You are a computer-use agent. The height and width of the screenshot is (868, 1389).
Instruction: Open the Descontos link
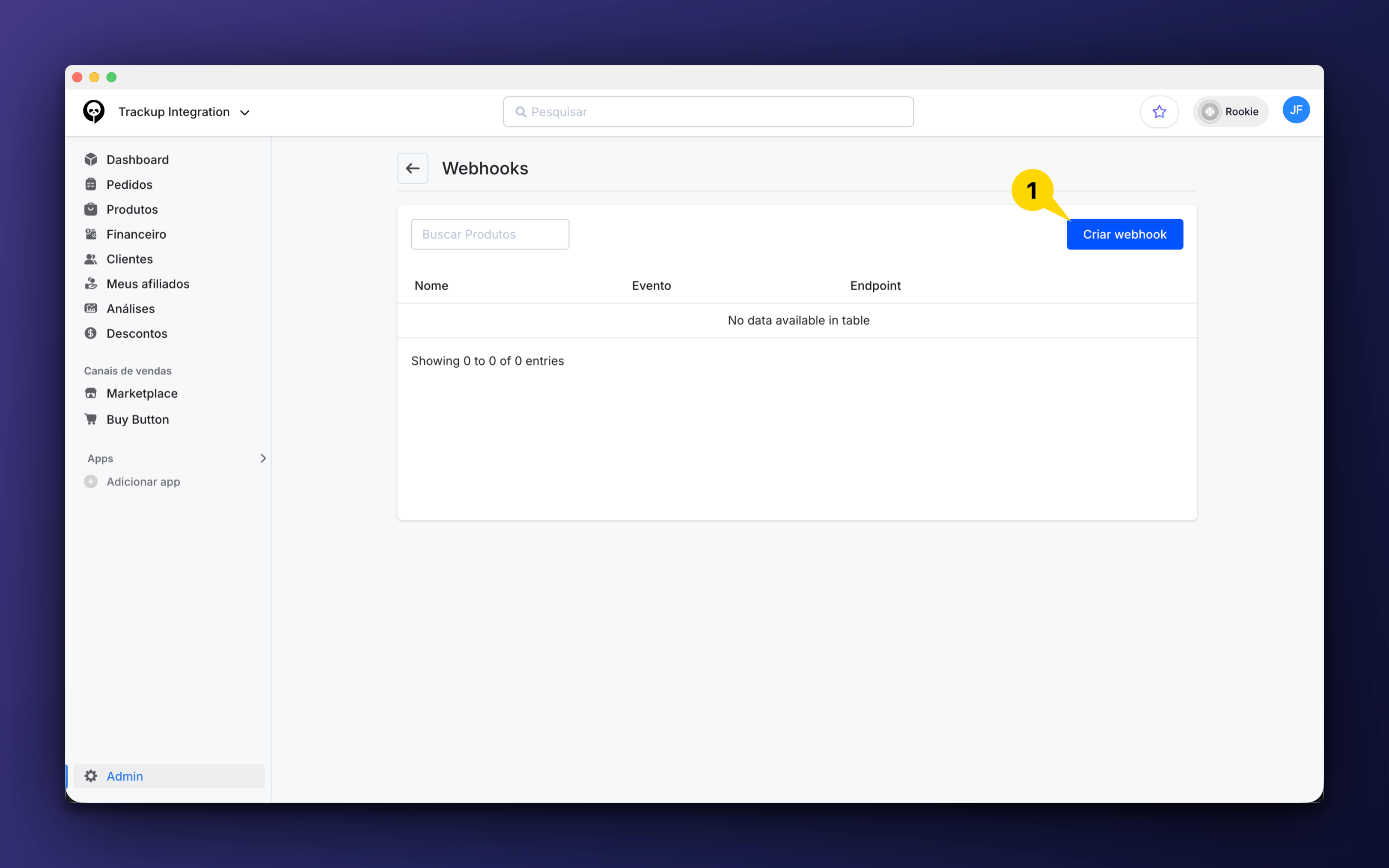pos(137,333)
